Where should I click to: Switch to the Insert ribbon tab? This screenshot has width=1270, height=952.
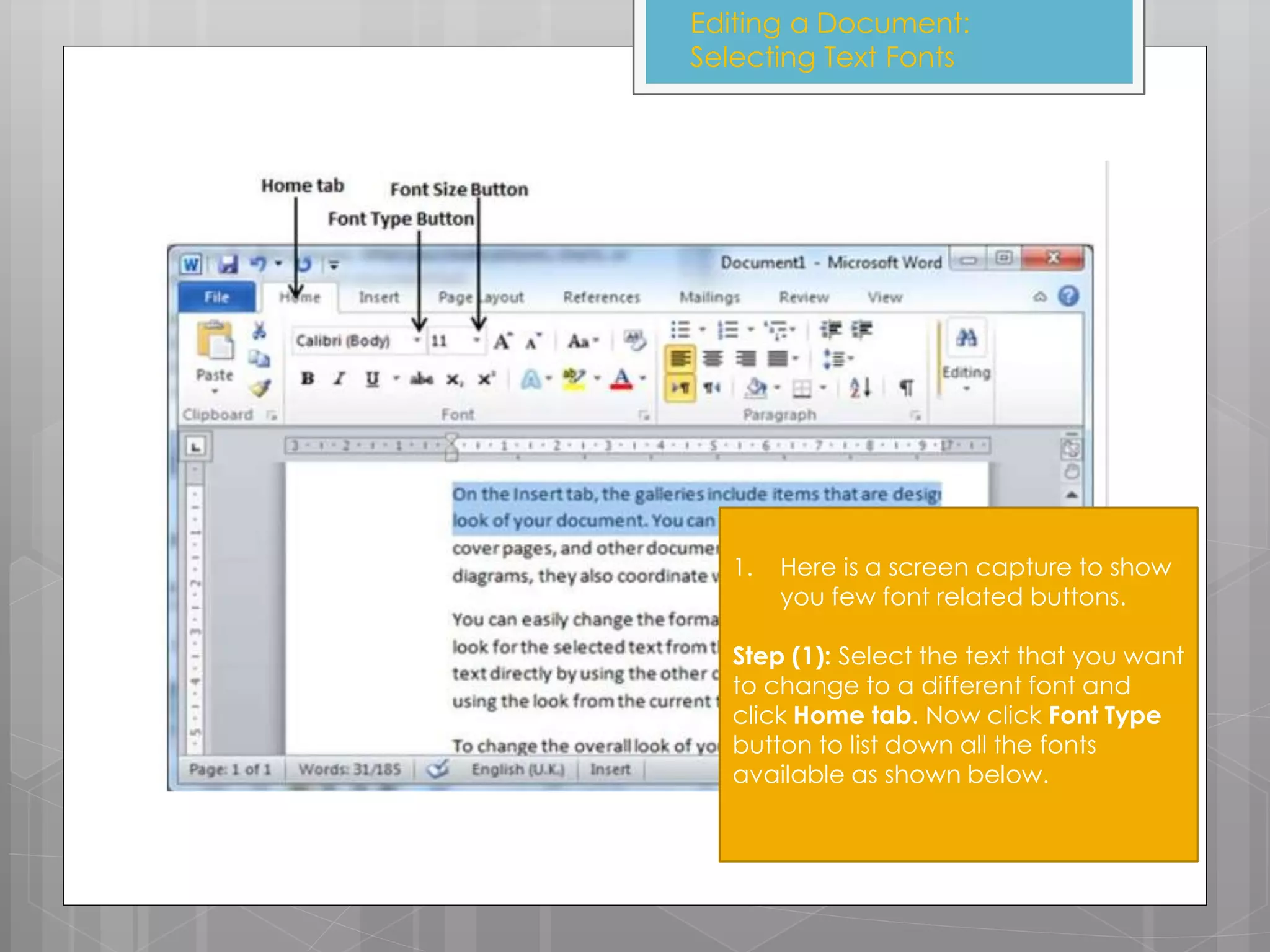pyautogui.click(x=378, y=297)
